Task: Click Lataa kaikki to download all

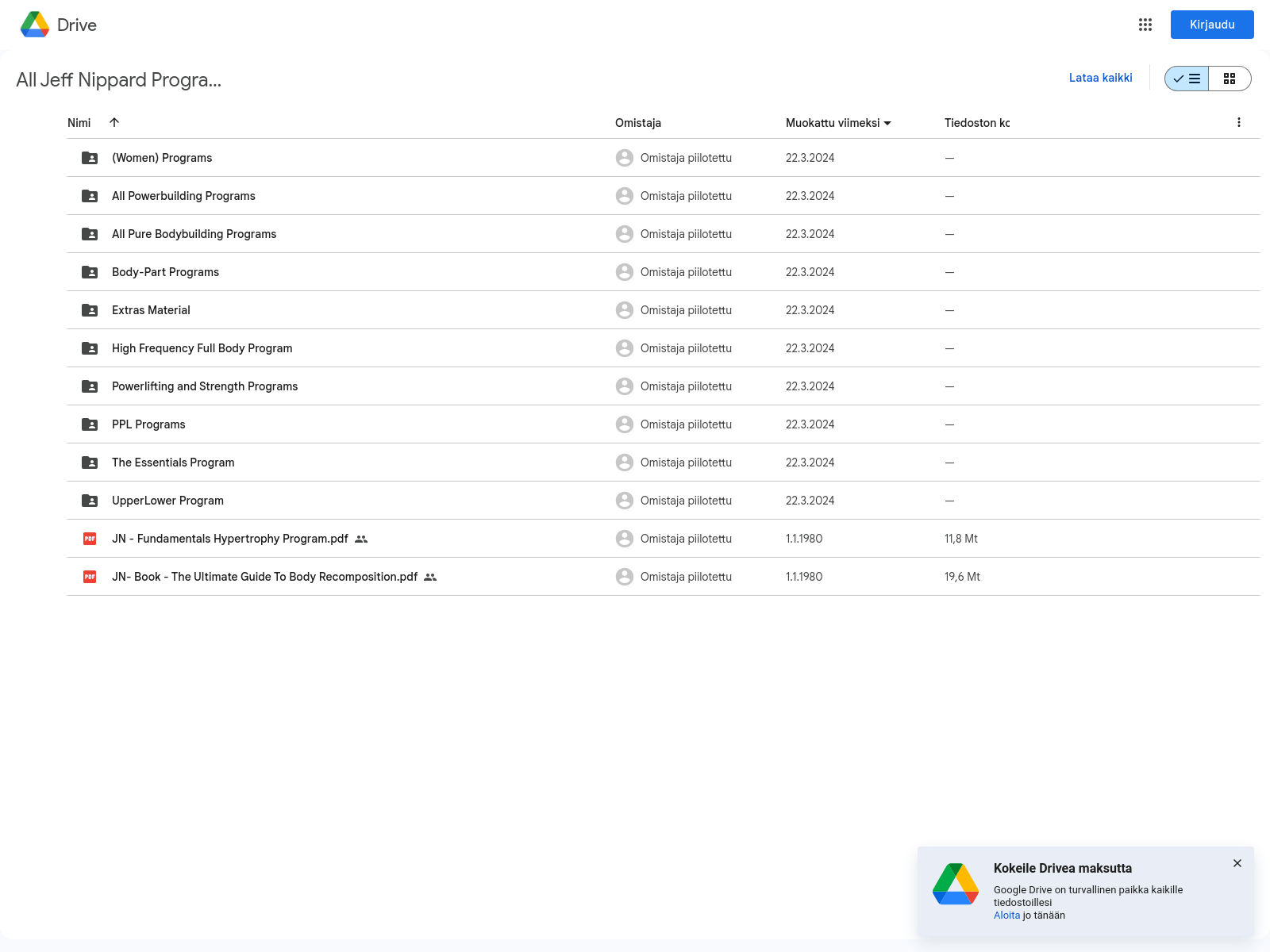Action: coord(1100,78)
